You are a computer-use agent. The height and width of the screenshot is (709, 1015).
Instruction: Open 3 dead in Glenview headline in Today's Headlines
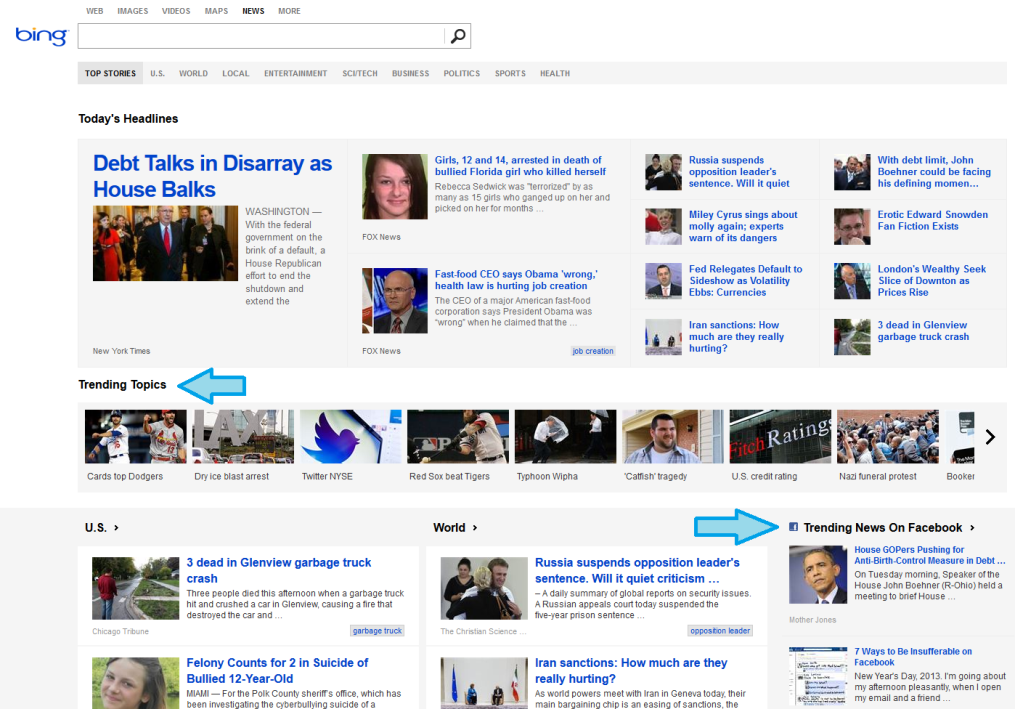[x=924, y=331]
